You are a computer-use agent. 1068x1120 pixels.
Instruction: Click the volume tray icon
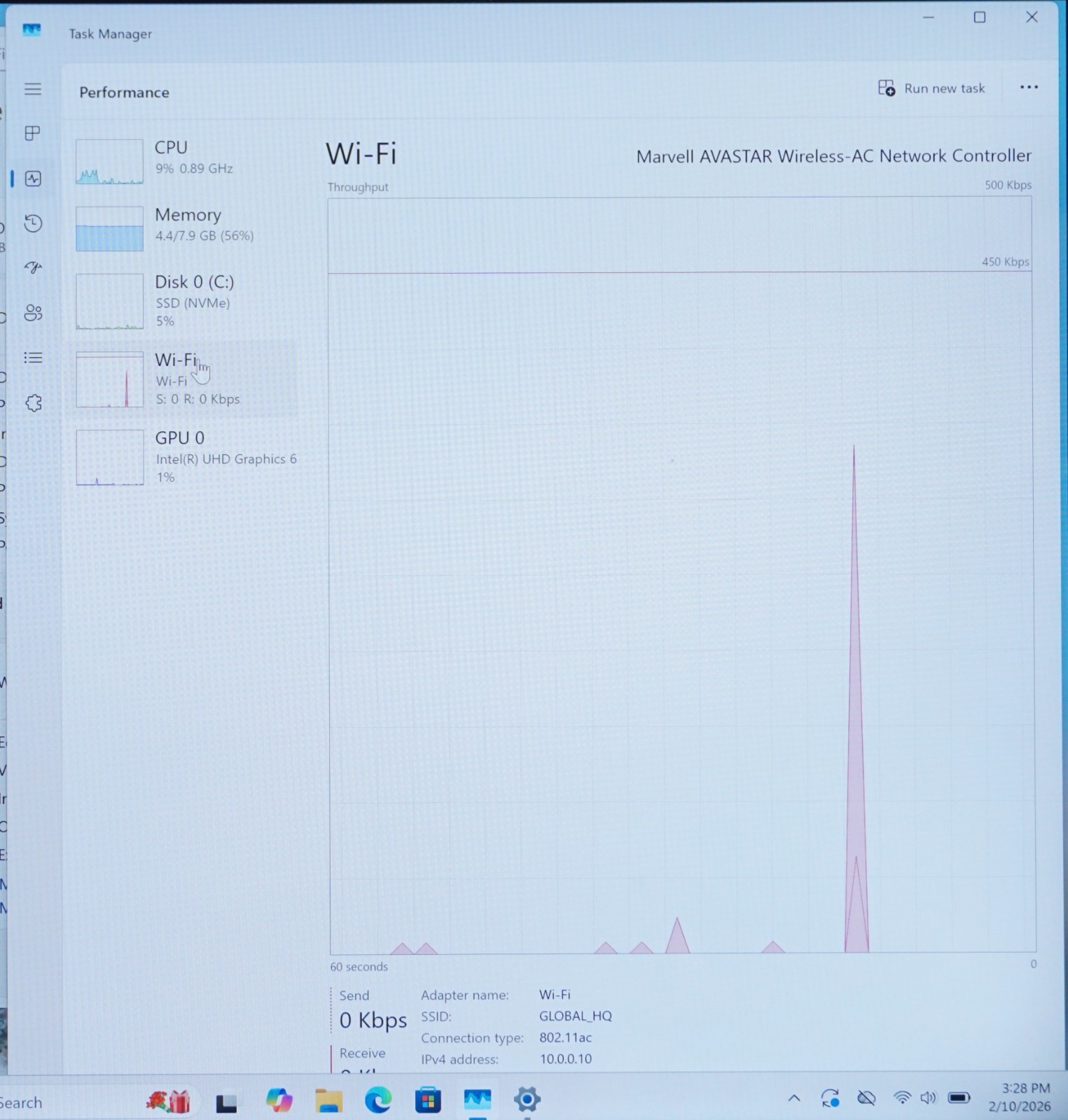pyautogui.click(x=929, y=1098)
